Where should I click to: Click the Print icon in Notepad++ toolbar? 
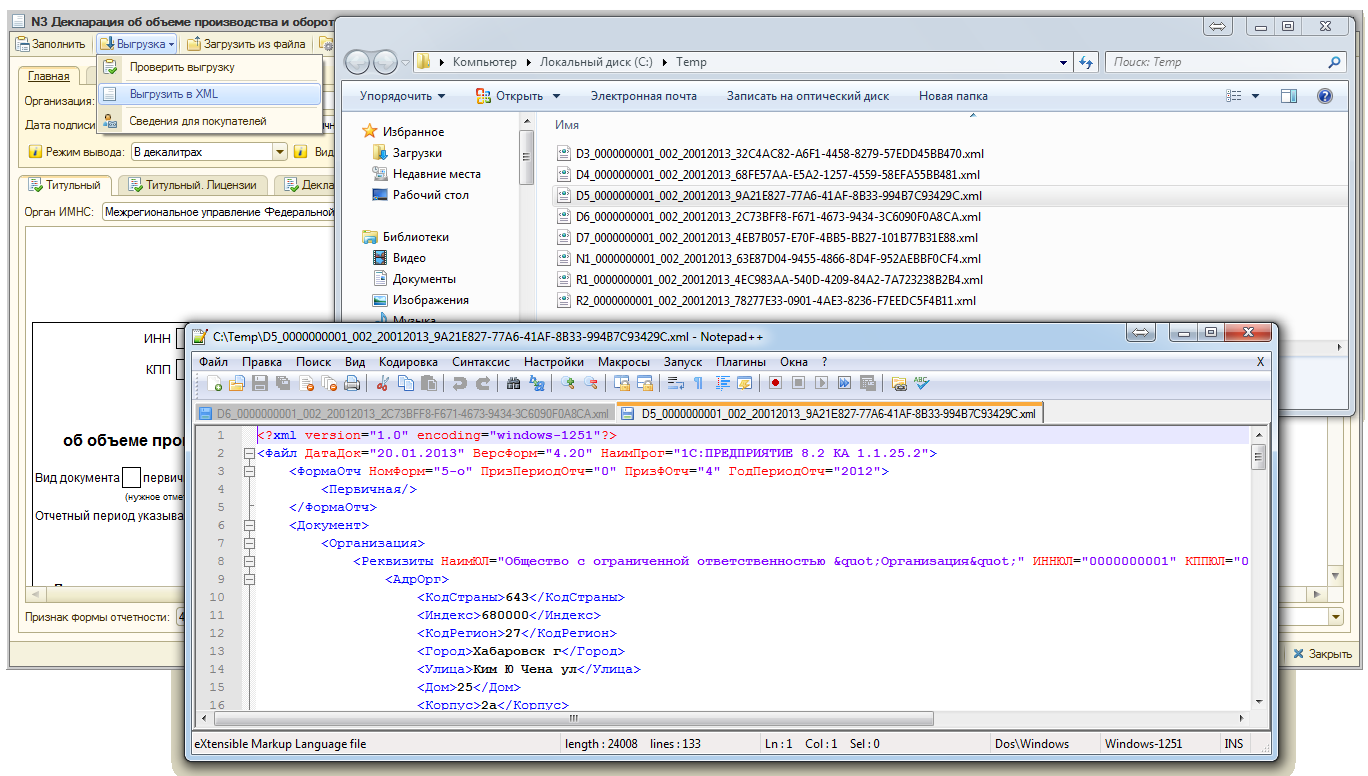[352, 383]
